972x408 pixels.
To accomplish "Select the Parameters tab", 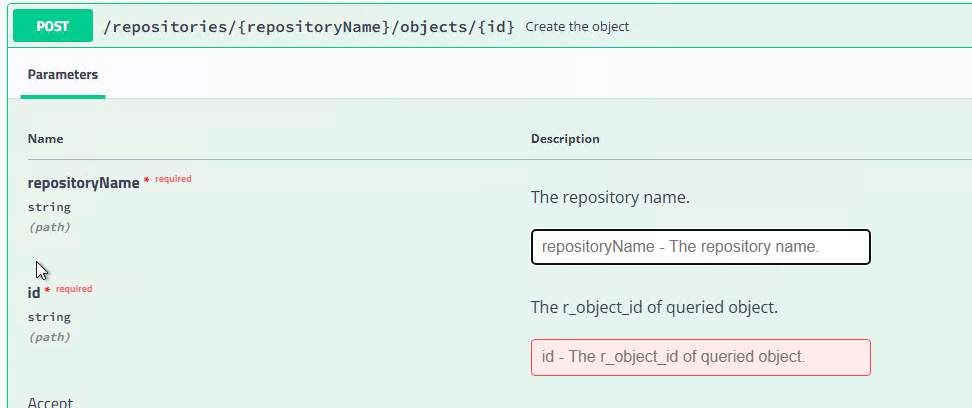I will pos(63,75).
